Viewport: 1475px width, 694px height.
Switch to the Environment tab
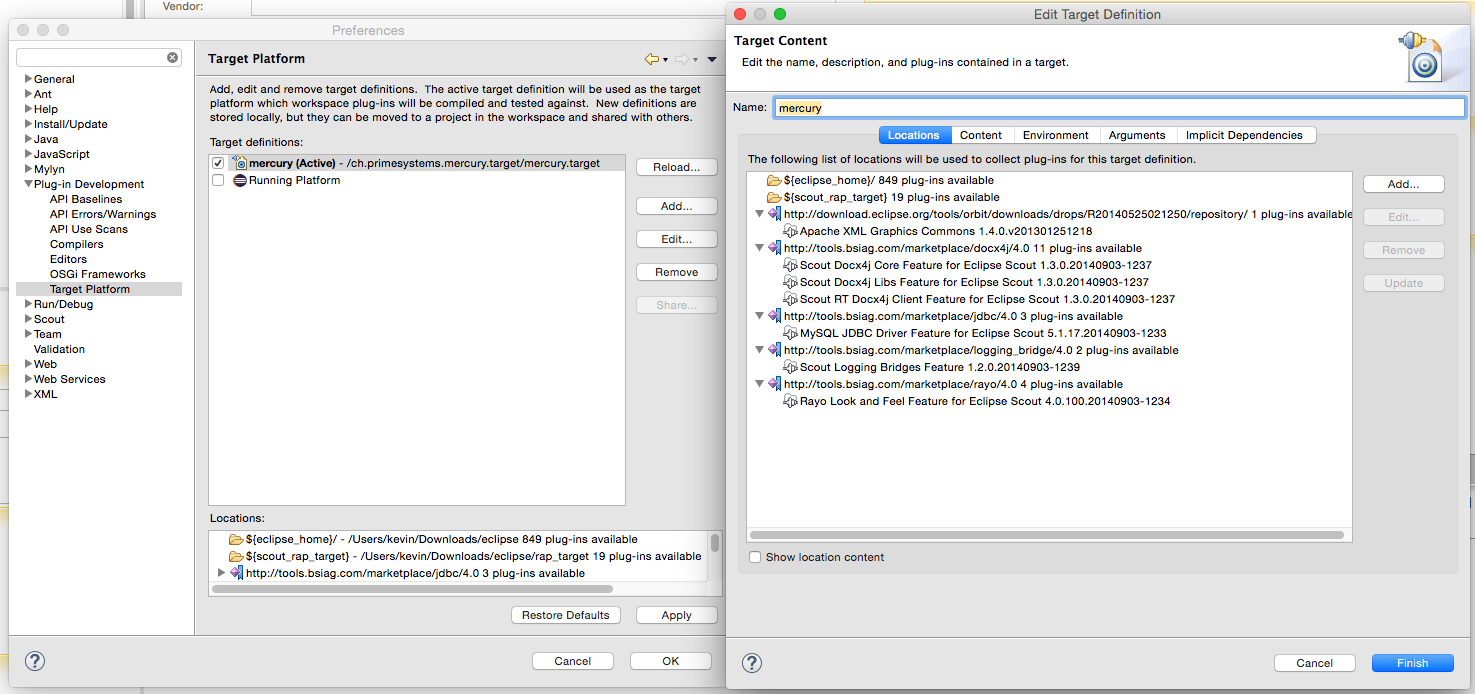point(1055,135)
